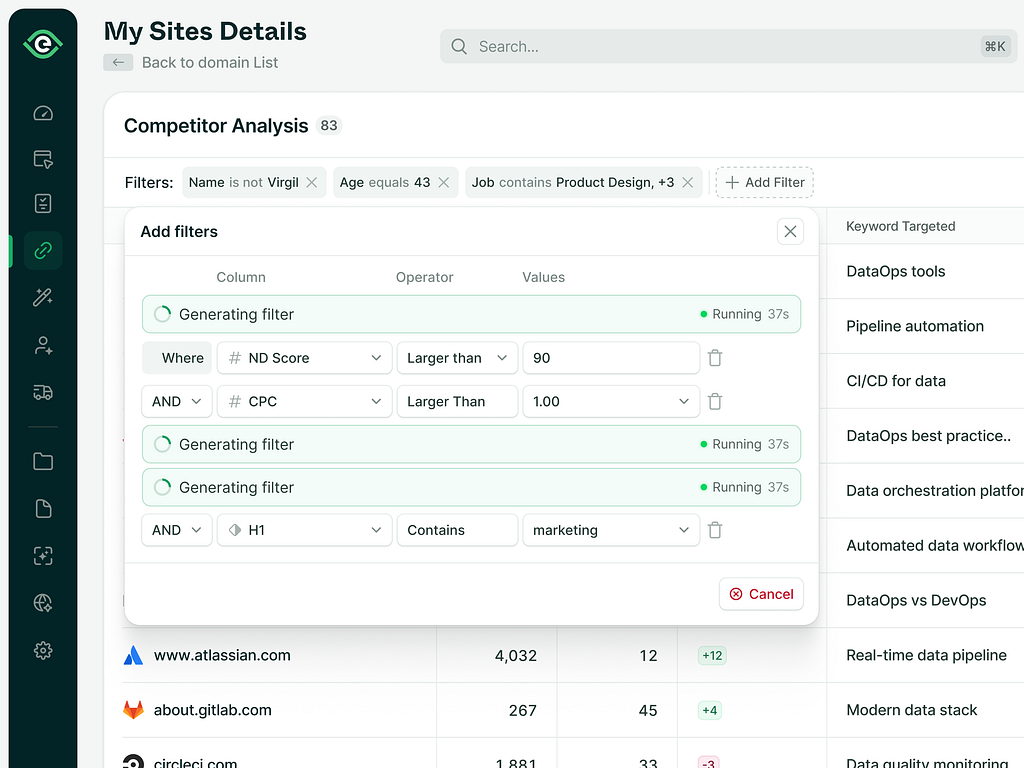Image resolution: width=1024 pixels, height=768 pixels.
Task: Click the value field containing 90
Action: [x=611, y=358]
